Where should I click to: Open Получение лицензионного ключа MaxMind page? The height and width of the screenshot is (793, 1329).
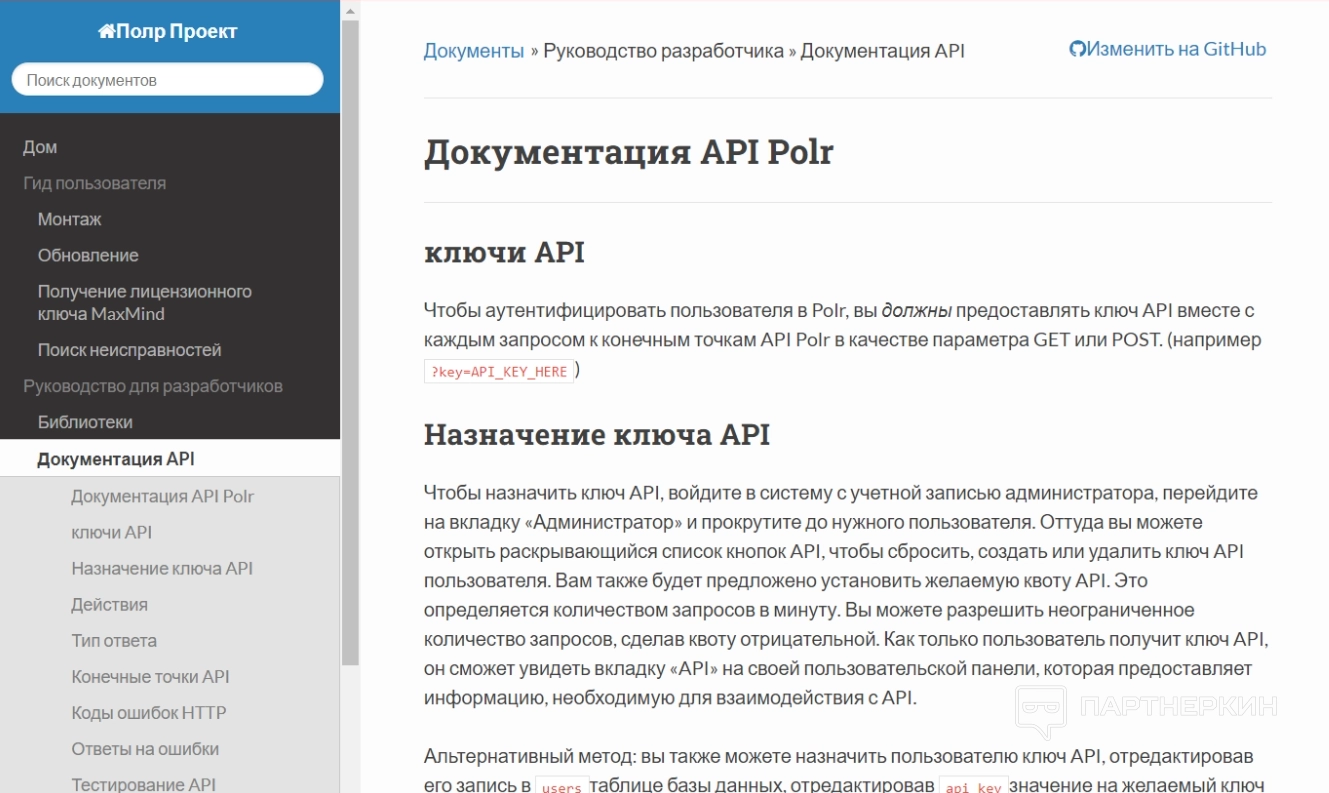[x=145, y=302]
